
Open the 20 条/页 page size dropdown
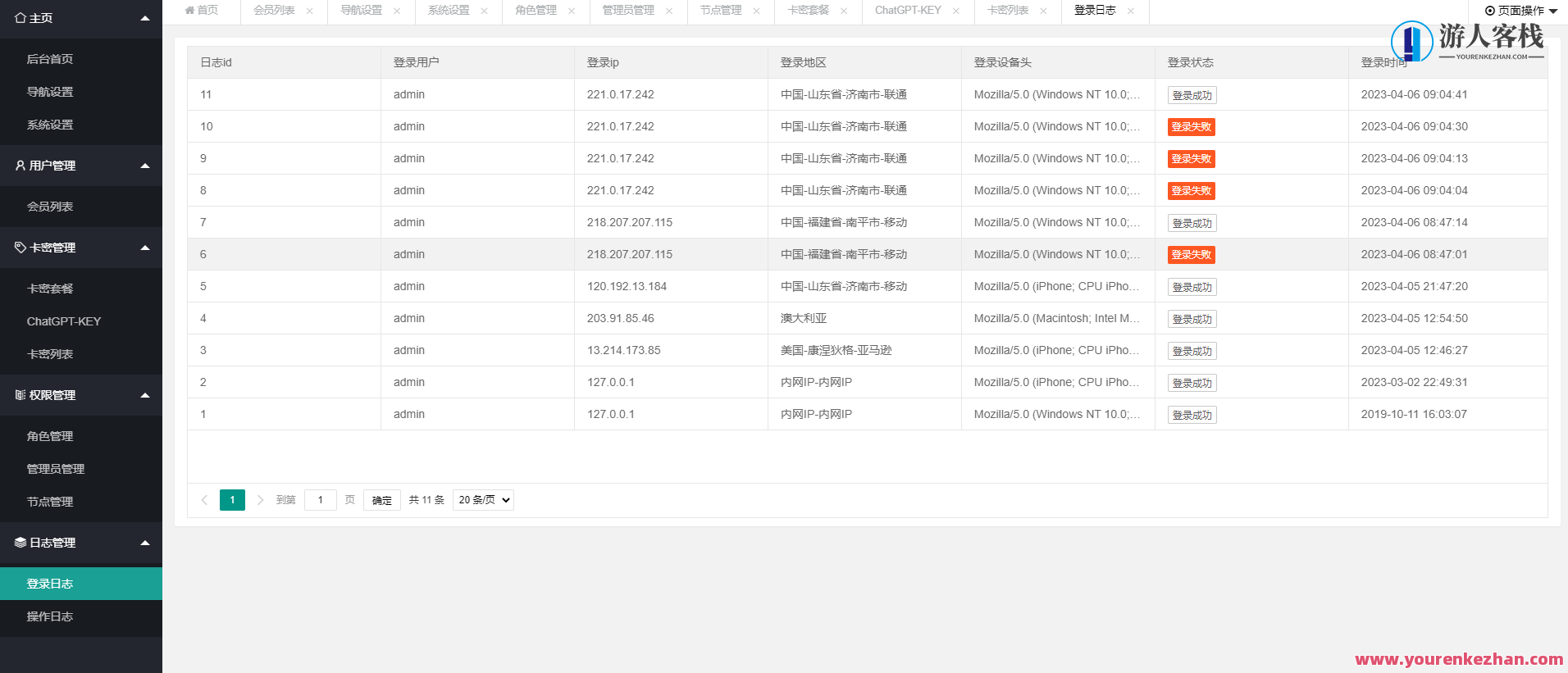(x=483, y=500)
